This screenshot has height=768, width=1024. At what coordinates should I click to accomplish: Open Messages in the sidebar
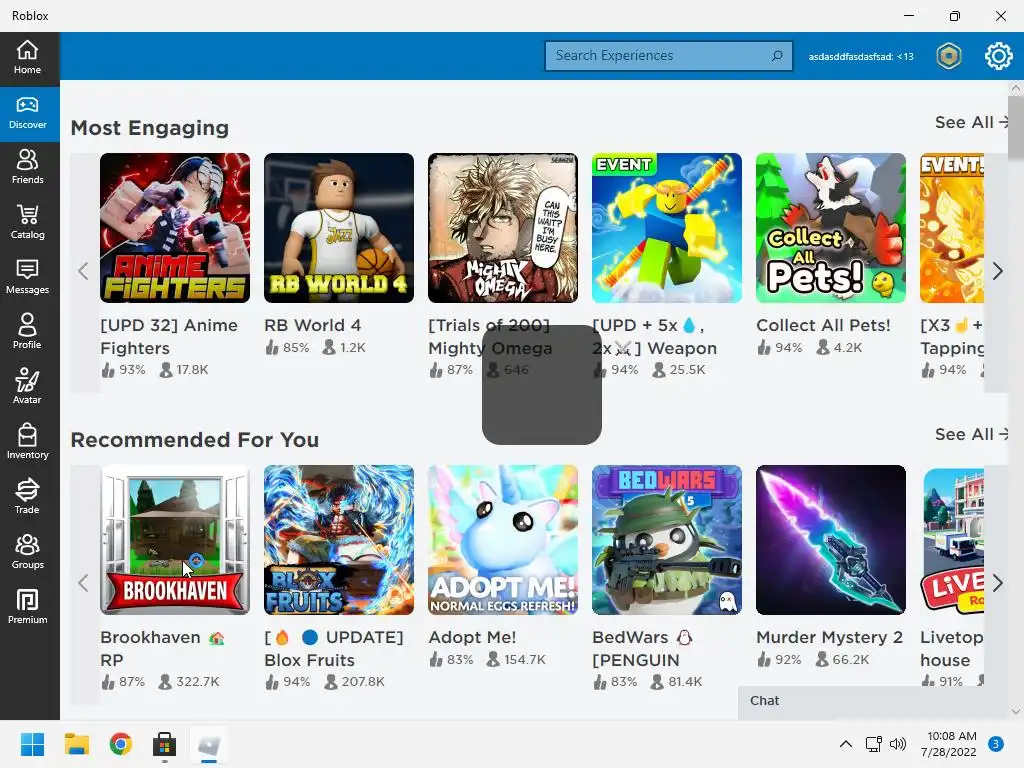[x=27, y=277]
